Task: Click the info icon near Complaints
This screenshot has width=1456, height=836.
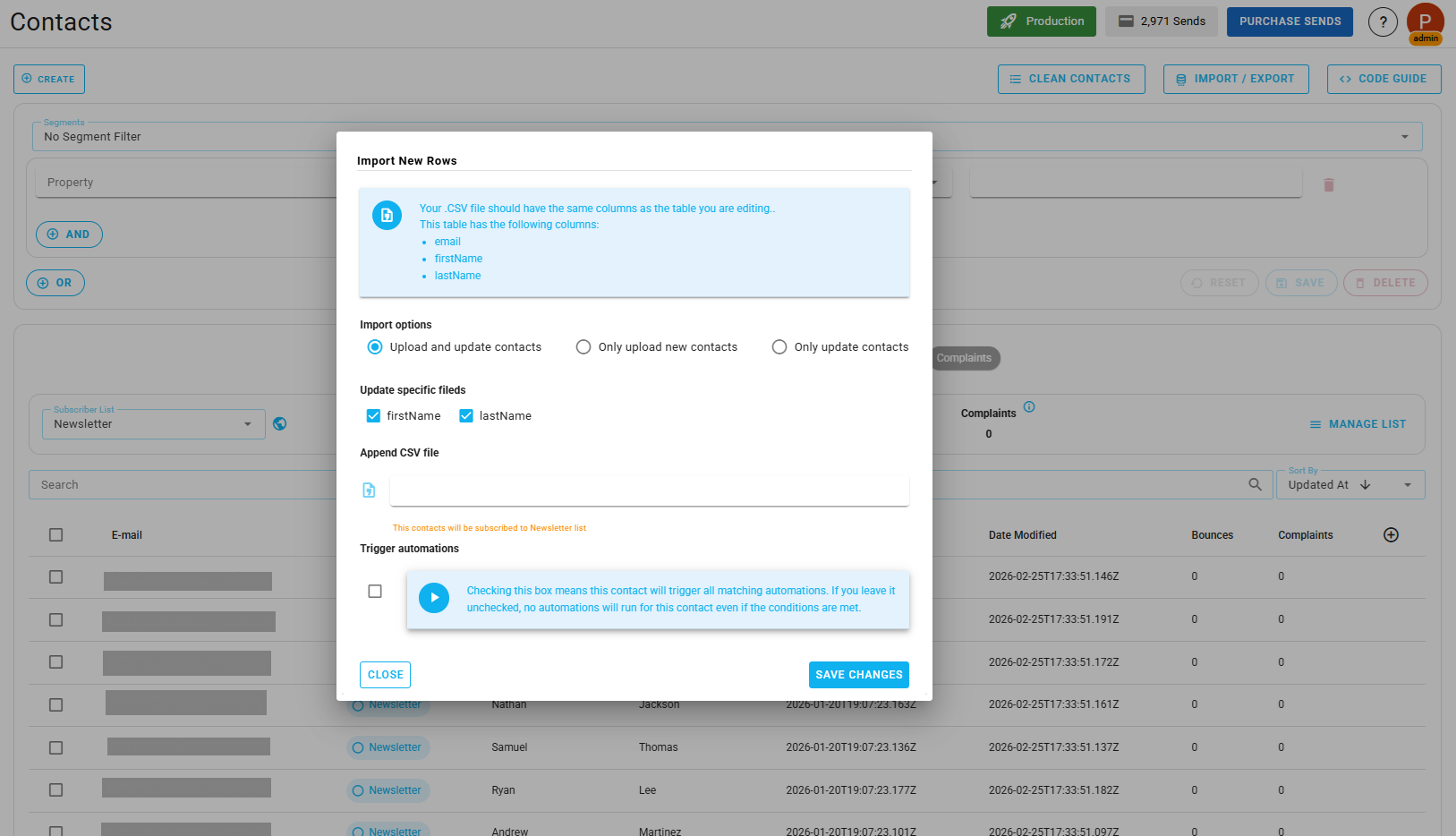Action: click(1029, 406)
